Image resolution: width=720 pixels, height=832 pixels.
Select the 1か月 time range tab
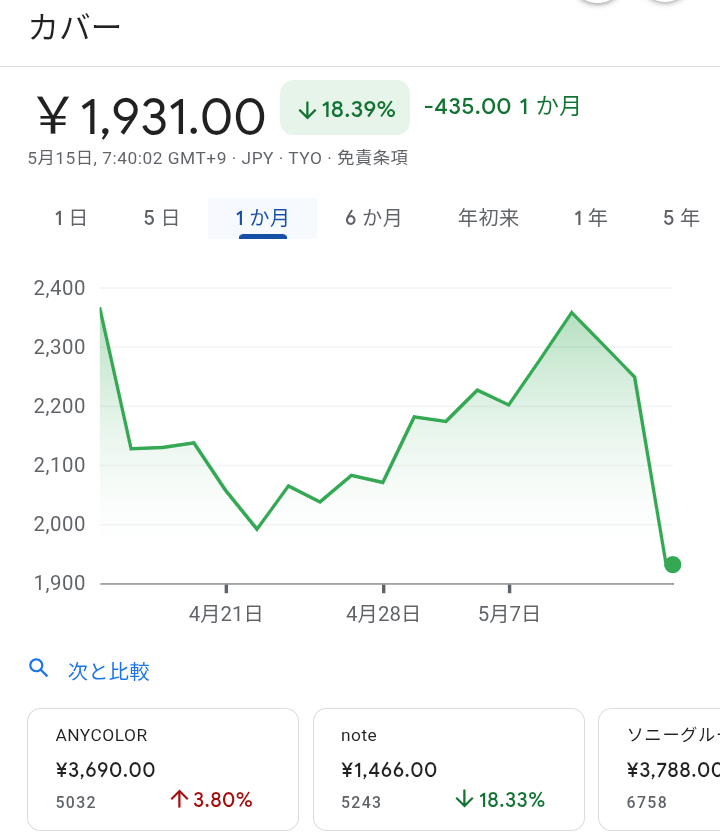(262, 218)
